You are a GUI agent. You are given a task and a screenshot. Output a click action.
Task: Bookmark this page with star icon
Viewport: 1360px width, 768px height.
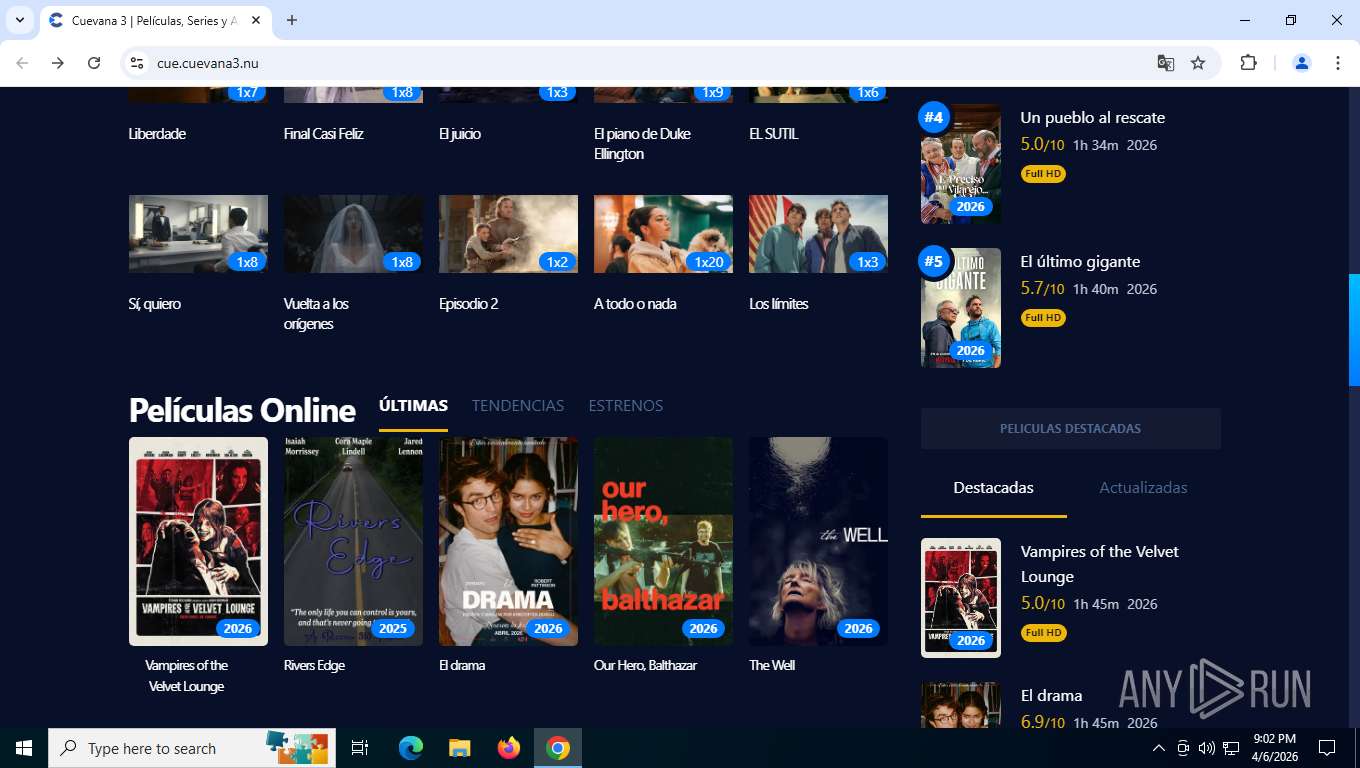1198,63
